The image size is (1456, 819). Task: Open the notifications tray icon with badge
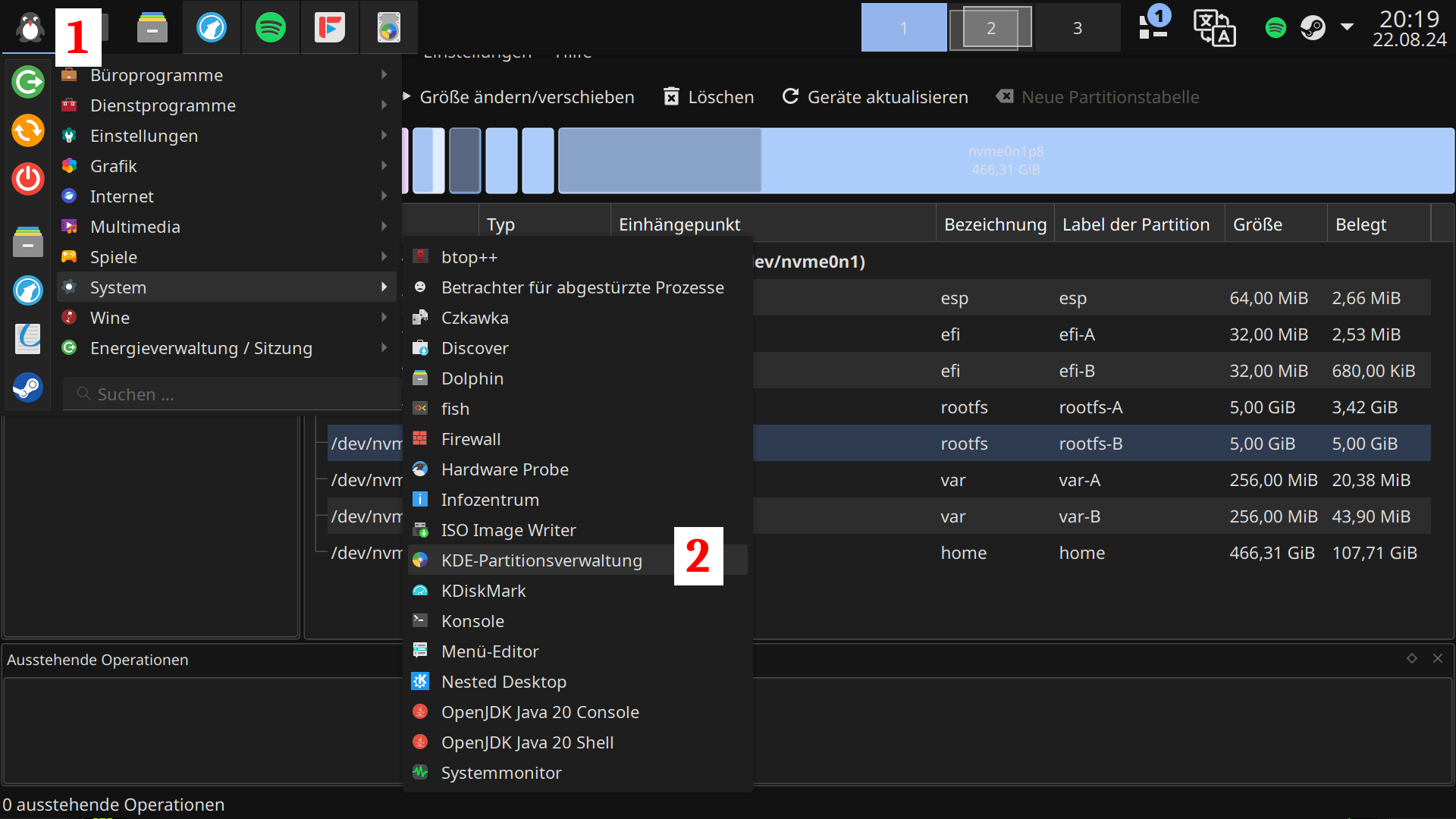1153,27
